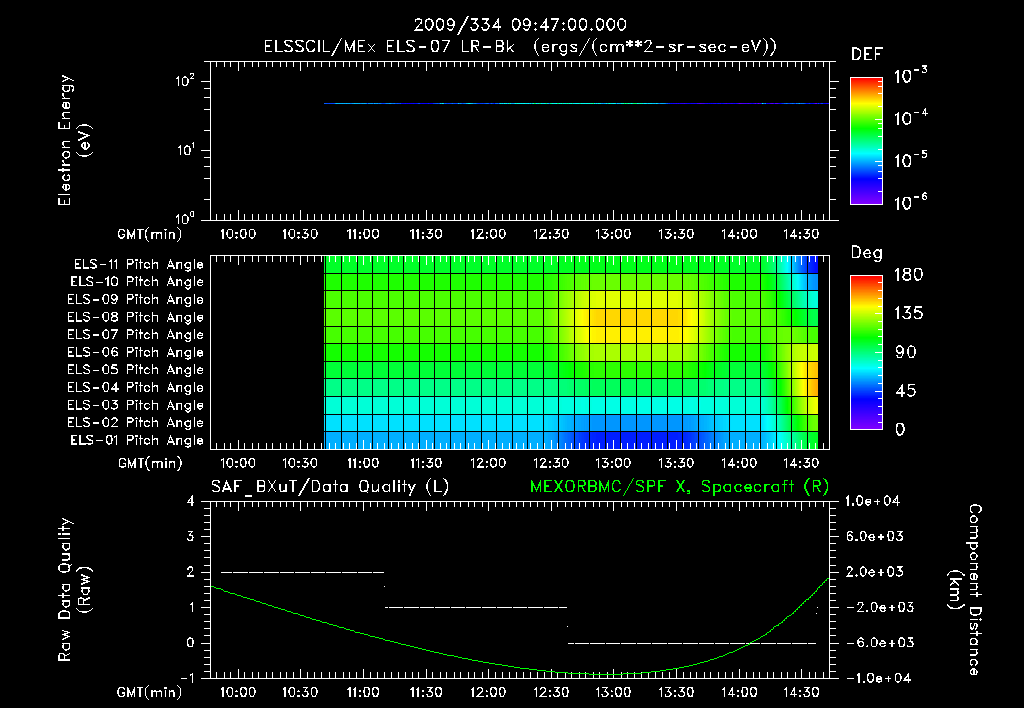This screenshot has width=1024, height=708.
Task: Click the data quality level 2 line segment
Action: [302, 572]
